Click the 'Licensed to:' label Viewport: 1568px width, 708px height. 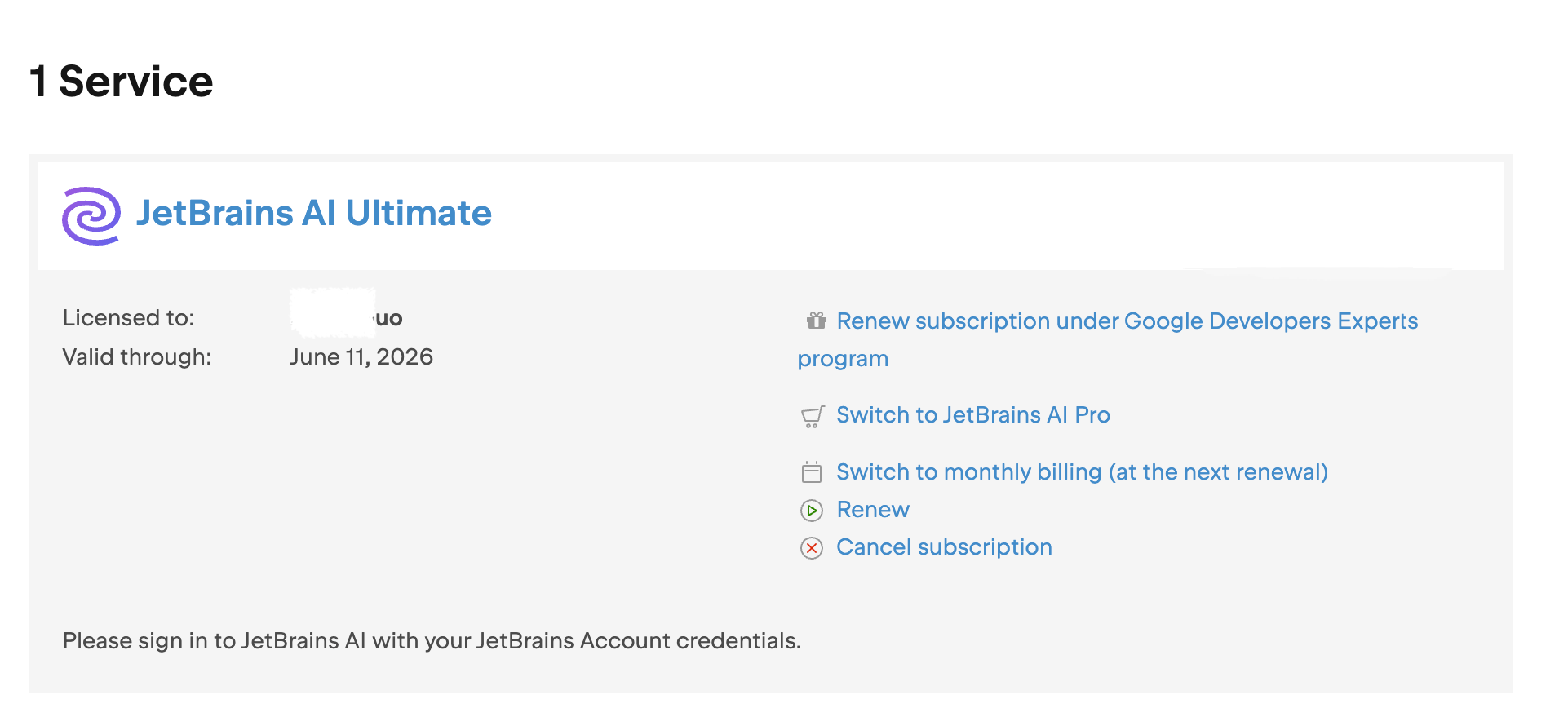point(129,318)
